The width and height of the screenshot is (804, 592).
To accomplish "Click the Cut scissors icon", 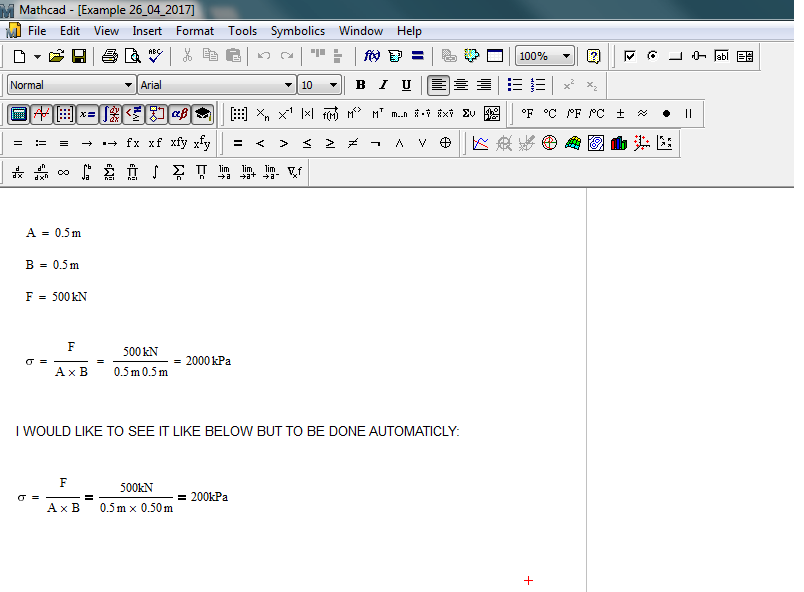I will pyautogui.click(x=187, y=55).
